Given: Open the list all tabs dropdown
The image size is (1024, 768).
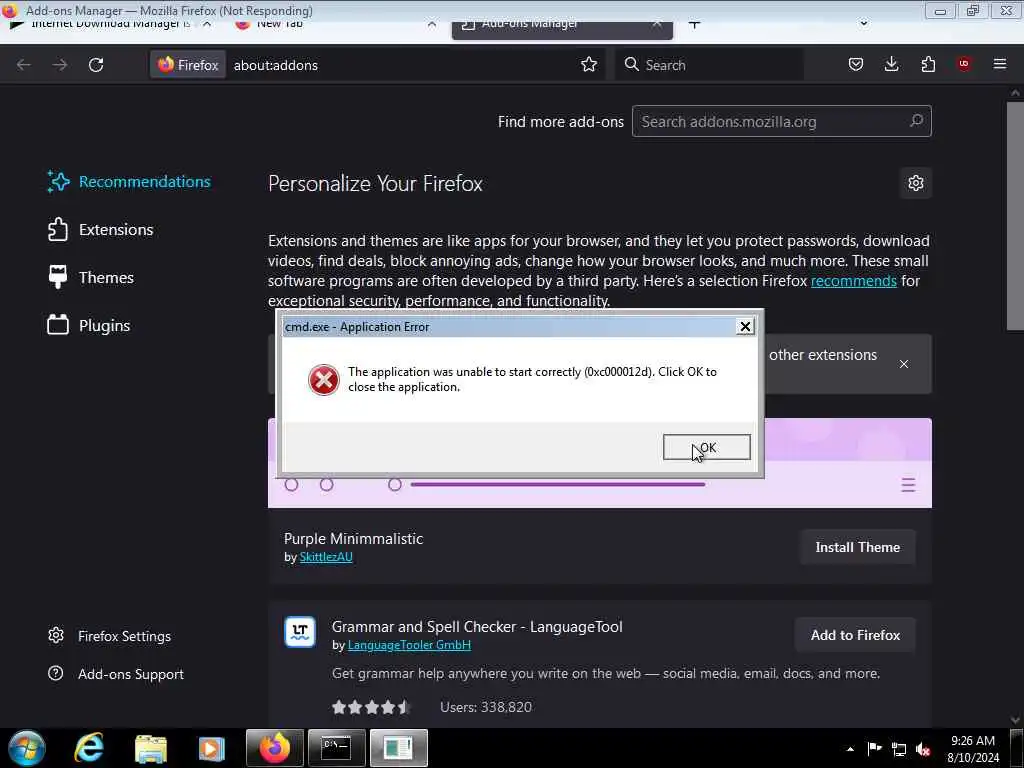Looking at the screenshot, I should [863, 24].
